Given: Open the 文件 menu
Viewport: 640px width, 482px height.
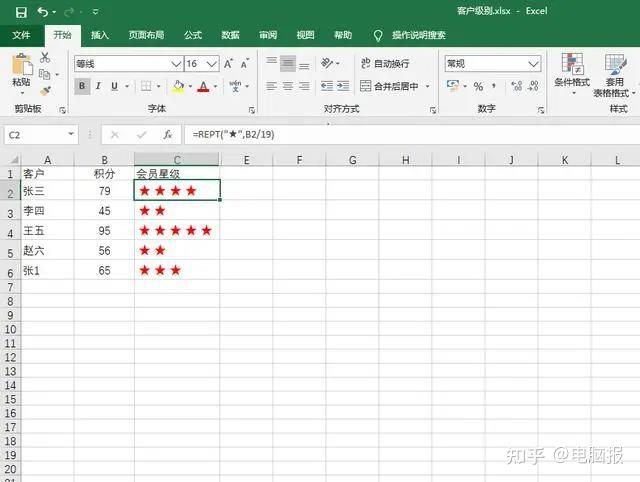Looking at the screenshot, I should point(21,35).
